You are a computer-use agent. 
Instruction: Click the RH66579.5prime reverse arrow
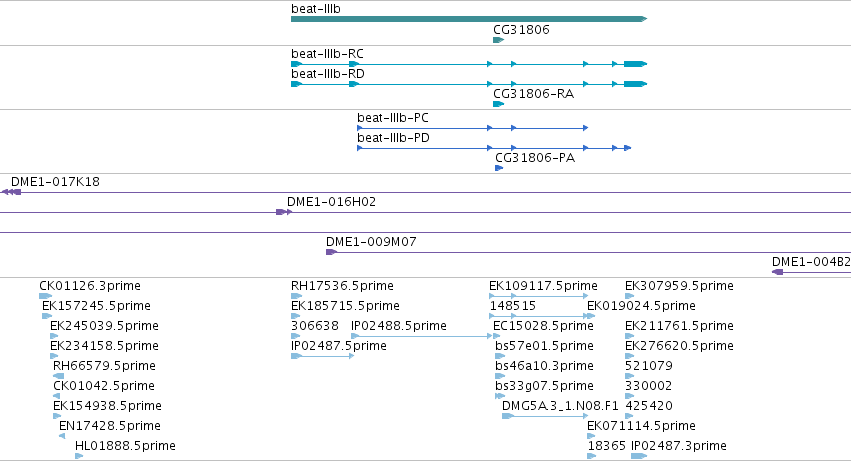[x=59, y=376]
